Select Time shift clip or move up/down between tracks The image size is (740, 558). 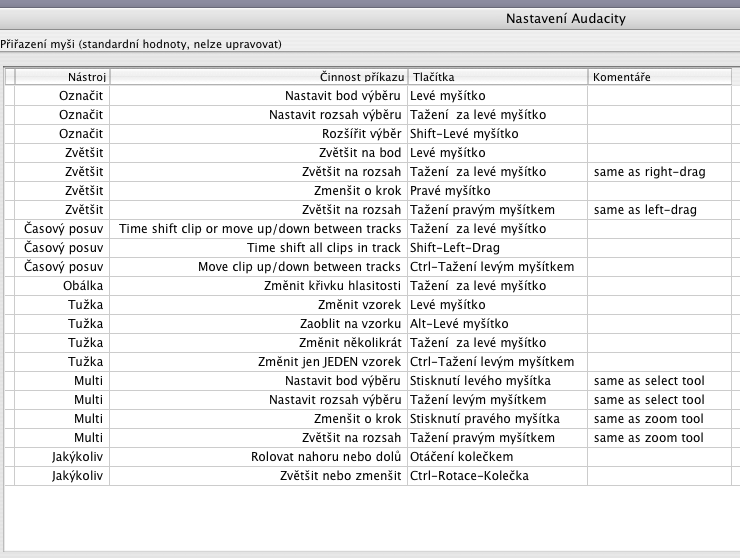coord(259,228)
